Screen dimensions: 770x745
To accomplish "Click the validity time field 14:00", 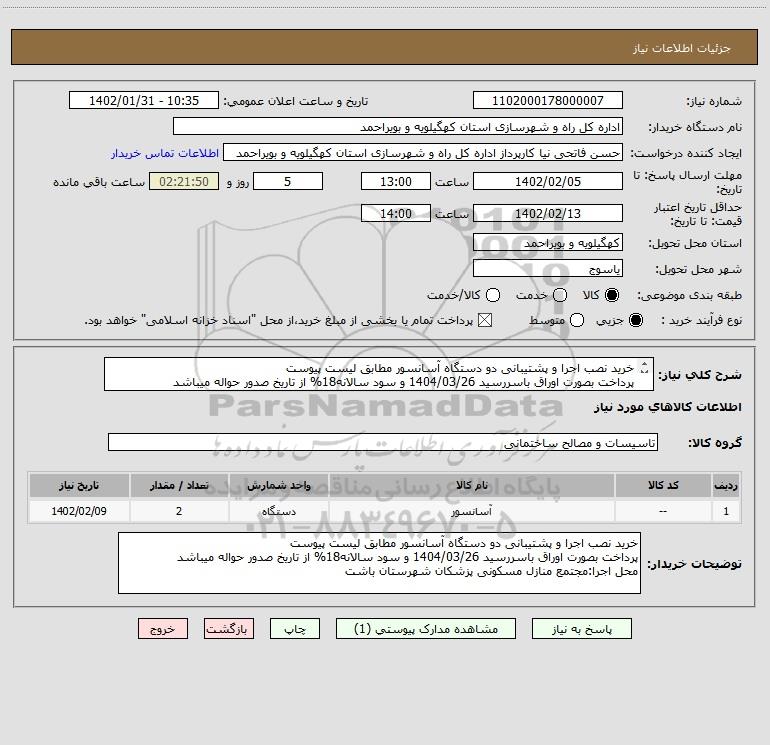I will coord(396,213).
